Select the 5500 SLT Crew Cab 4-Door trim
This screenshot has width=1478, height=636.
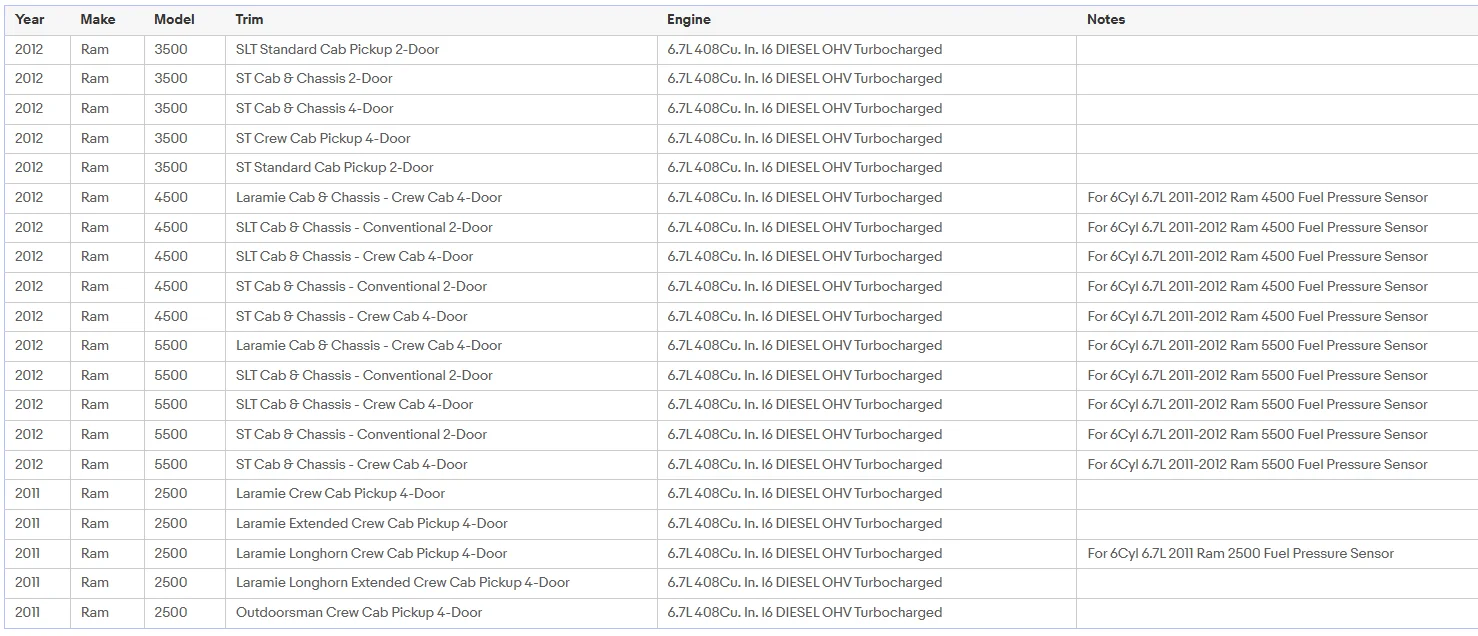pyautogui.click(x=354, y=404)
